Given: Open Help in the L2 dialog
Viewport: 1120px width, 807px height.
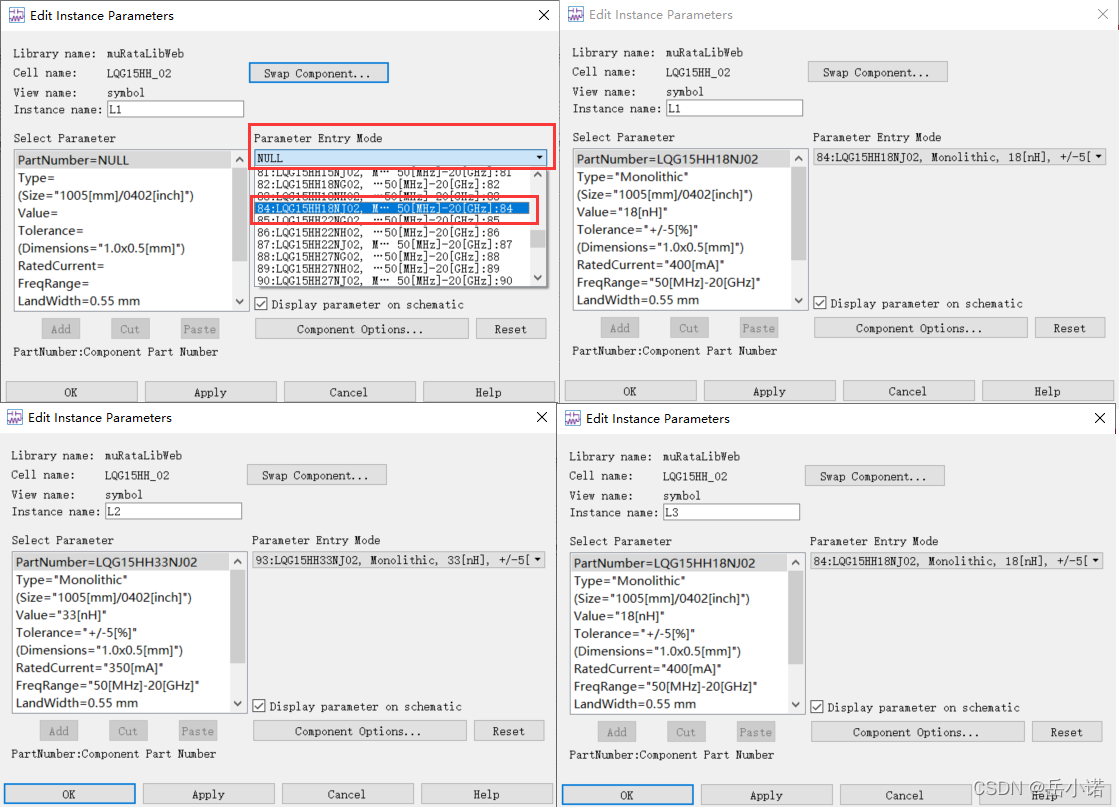Looking at the screenshot, I should pos(486,794).
